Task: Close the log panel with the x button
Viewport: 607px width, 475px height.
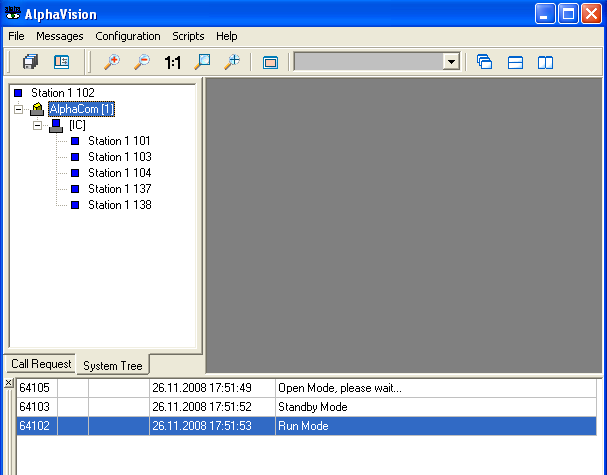Action: coord(8,383)
